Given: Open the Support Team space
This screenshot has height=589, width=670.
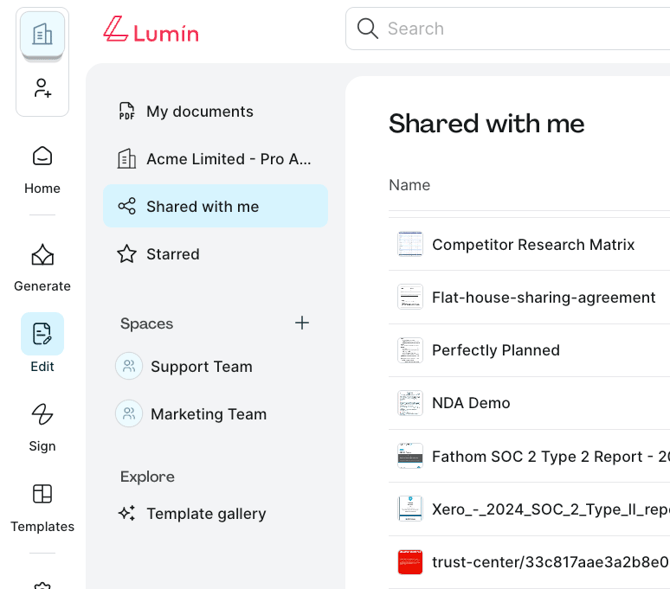Looking at the screenshot, I should click(201, 366).
